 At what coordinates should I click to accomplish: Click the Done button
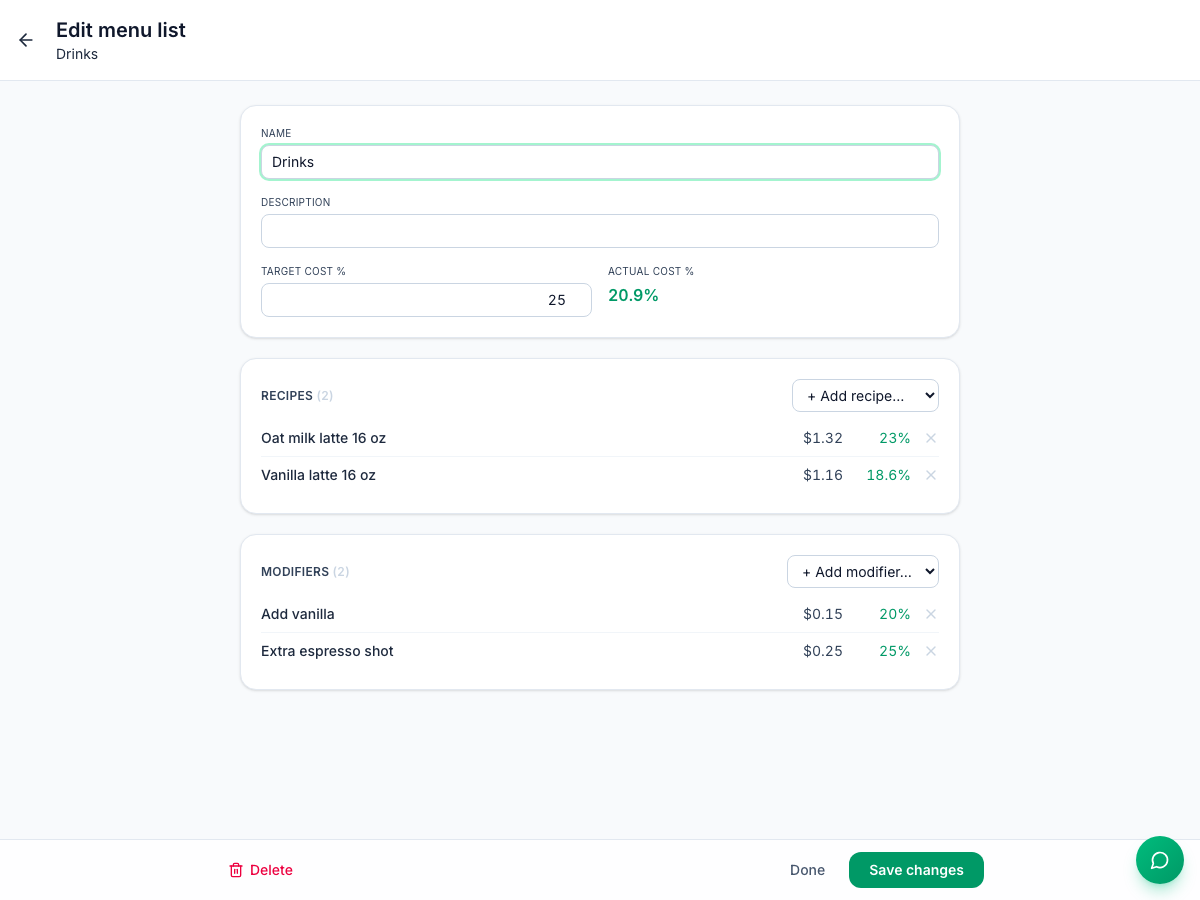(807, 870)
